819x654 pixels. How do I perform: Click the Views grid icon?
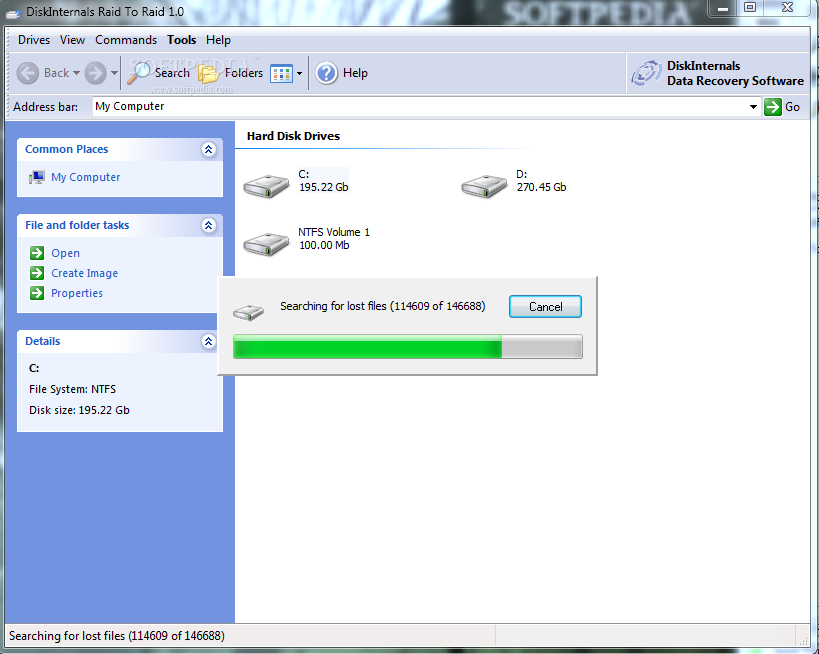tap(281, 74)
